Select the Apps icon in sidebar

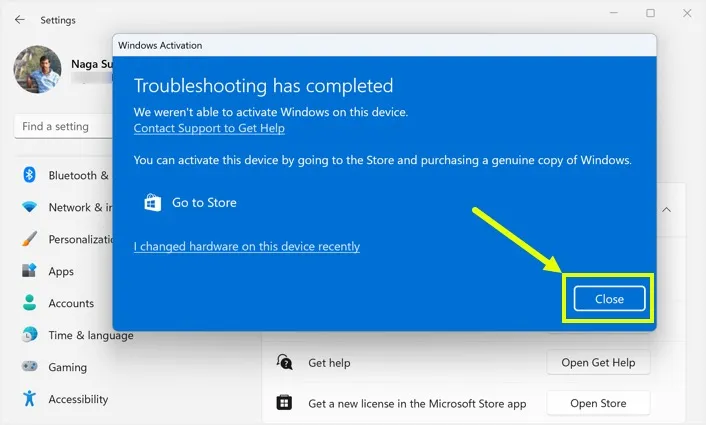click(x=29, y=271)
